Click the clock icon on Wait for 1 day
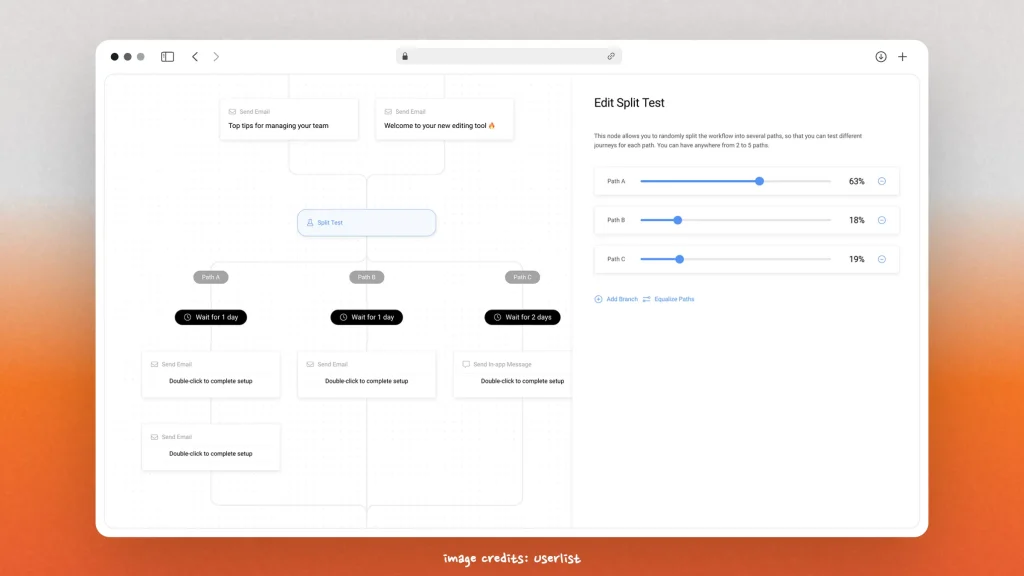The width and height of the screenshot is (1024, 576). click(185, 317)
